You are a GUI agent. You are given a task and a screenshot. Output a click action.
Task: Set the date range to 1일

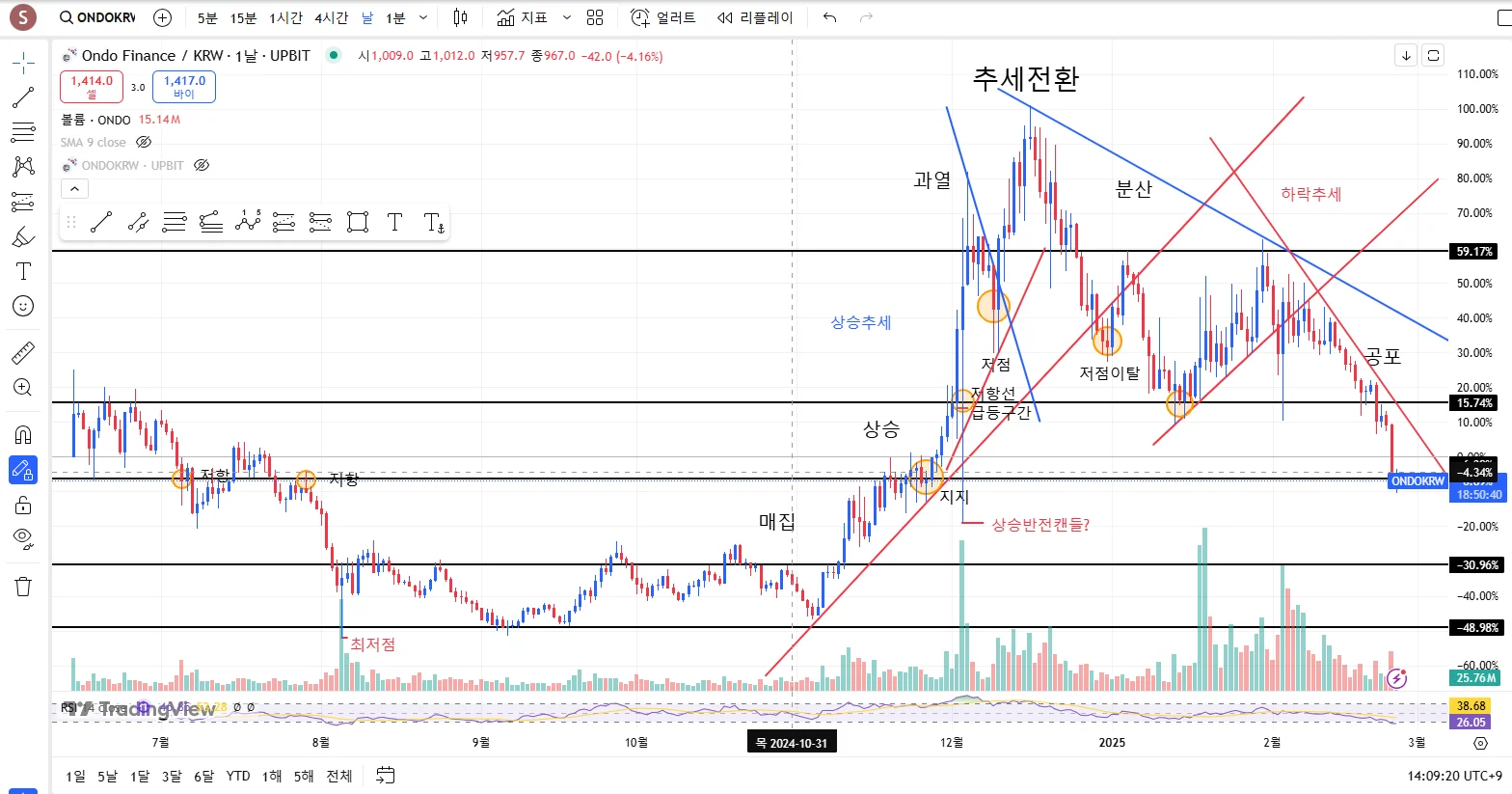[x=76, y=776]
